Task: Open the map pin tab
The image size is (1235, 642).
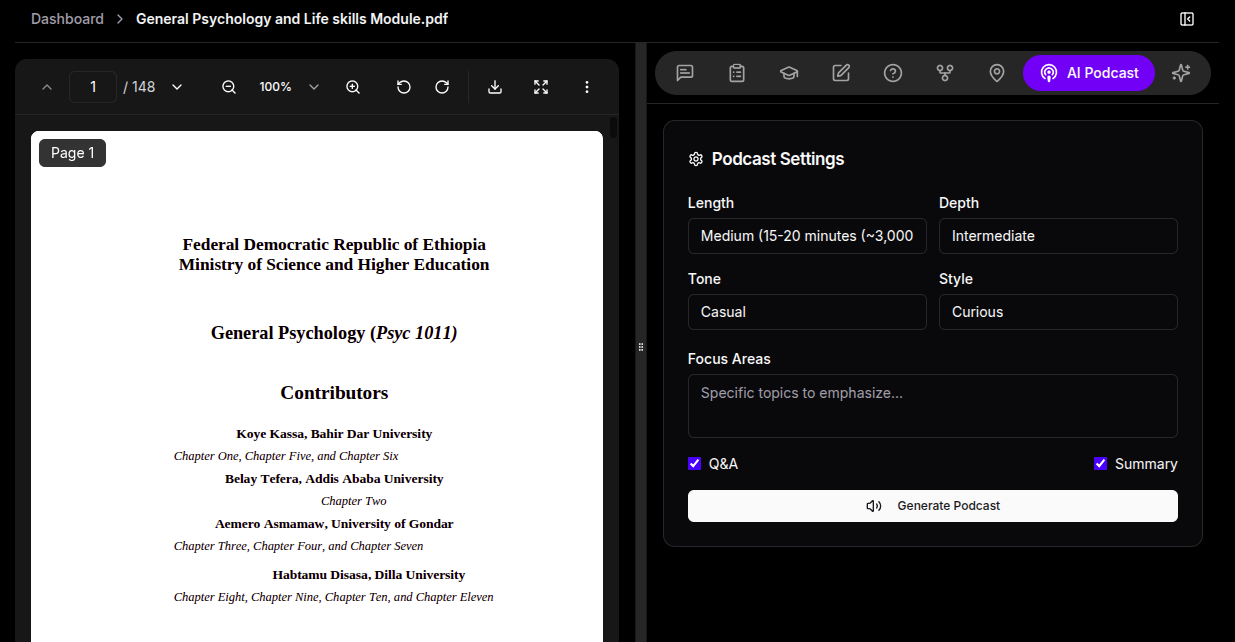Action: tap(997, 73)
